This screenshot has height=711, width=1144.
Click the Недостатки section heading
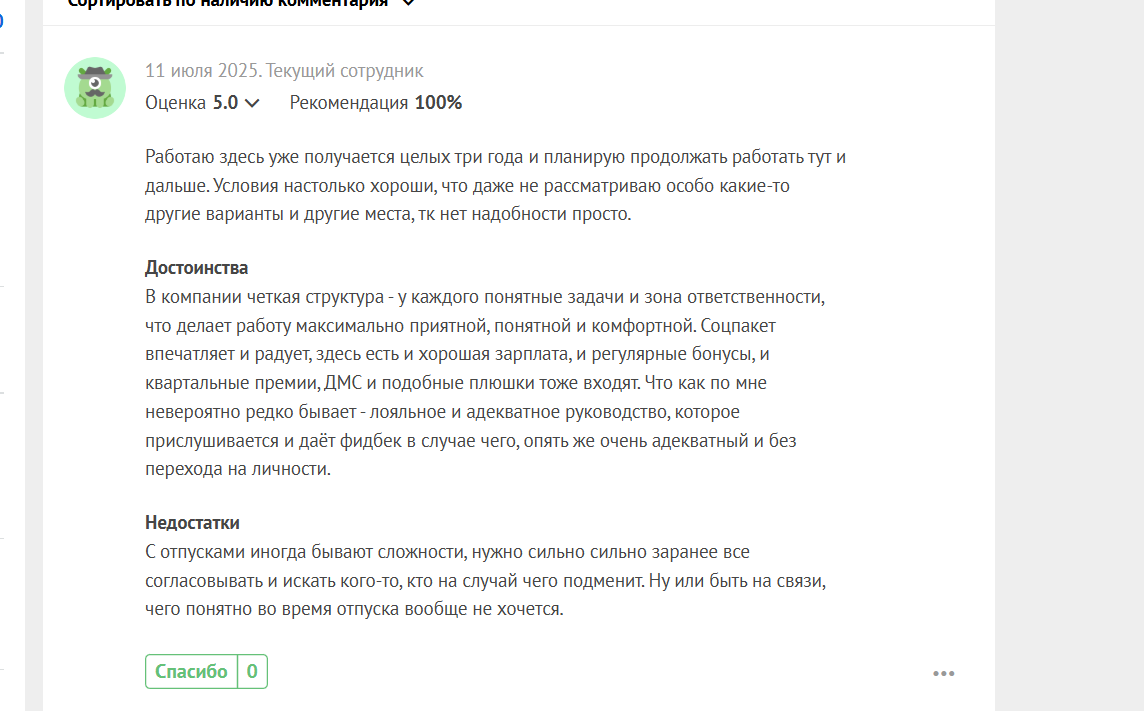192,523
